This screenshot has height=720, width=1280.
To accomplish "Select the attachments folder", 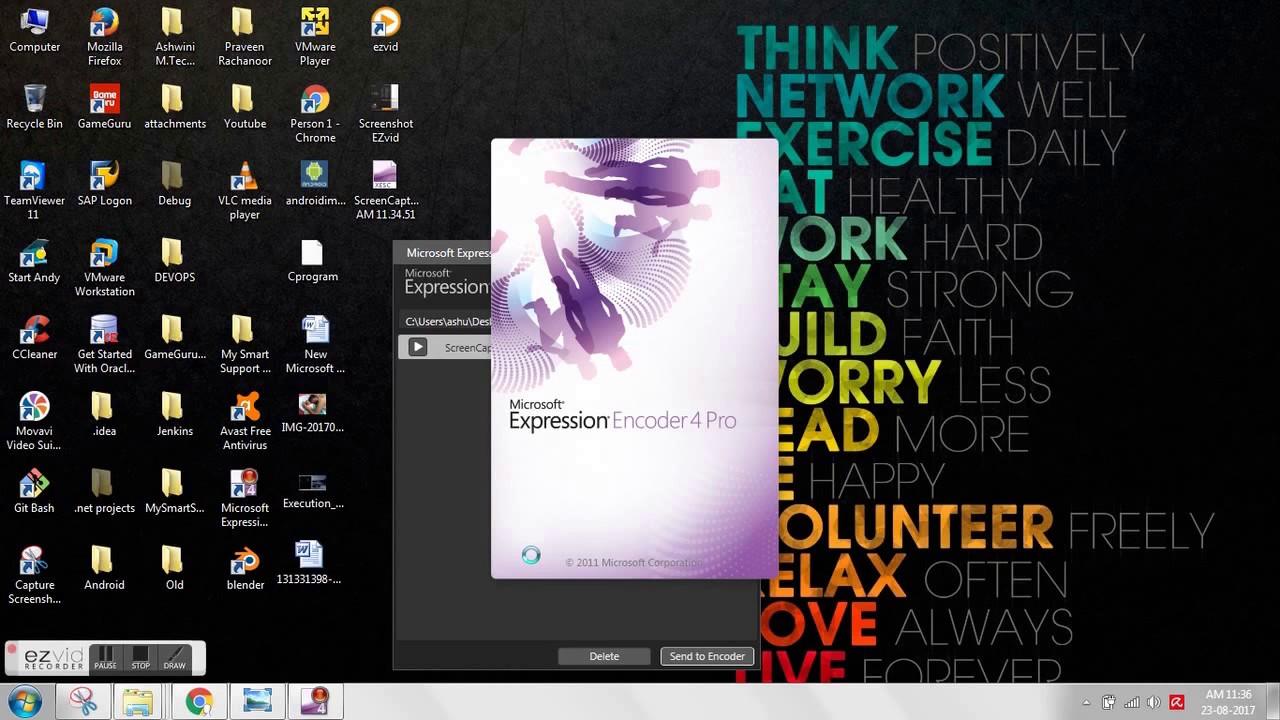I will click(x=174, y=107).
